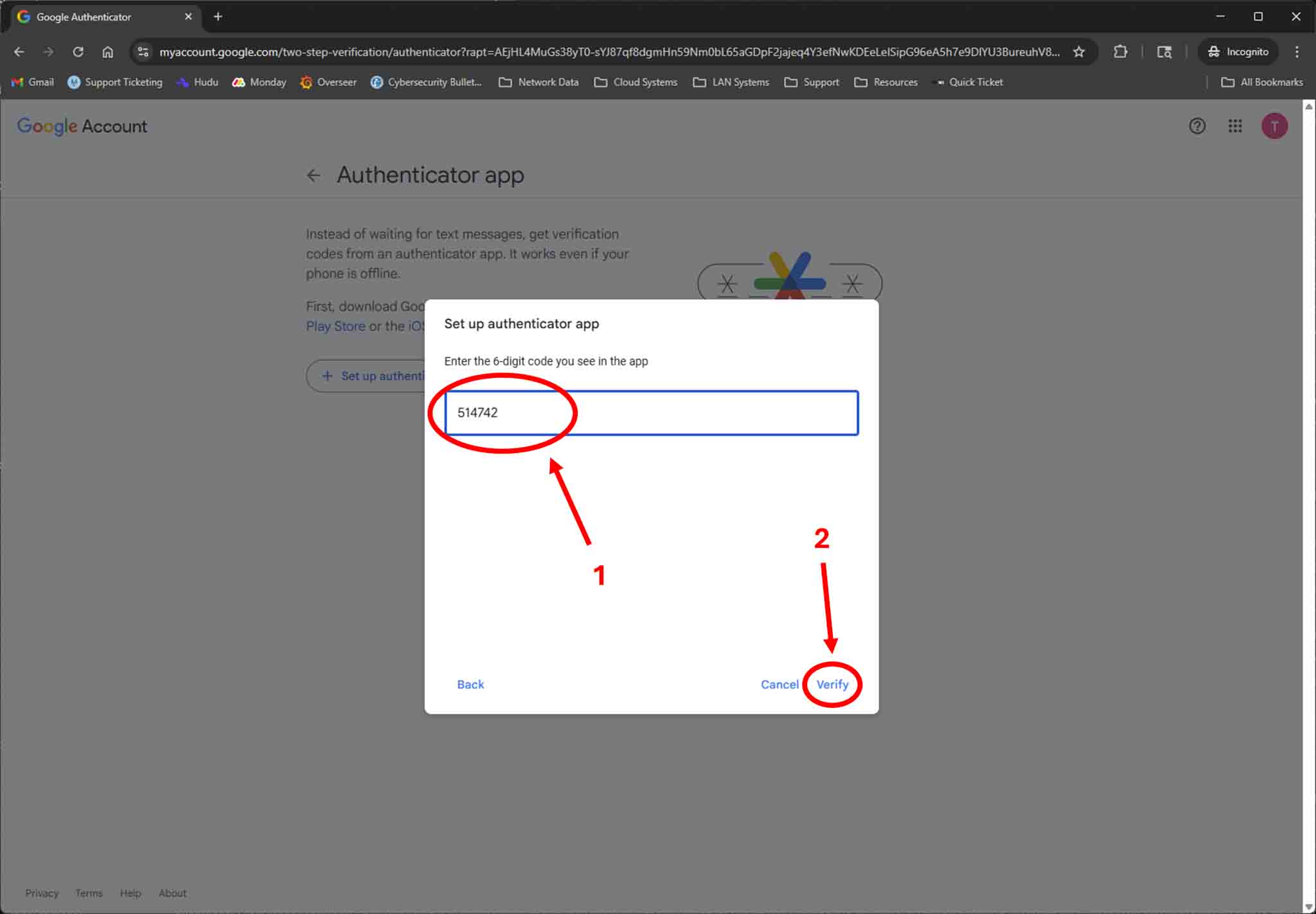Screen dimensions: 1316x914
Task: Go back using Authenticator app arrow
Action: pos(314,175)
